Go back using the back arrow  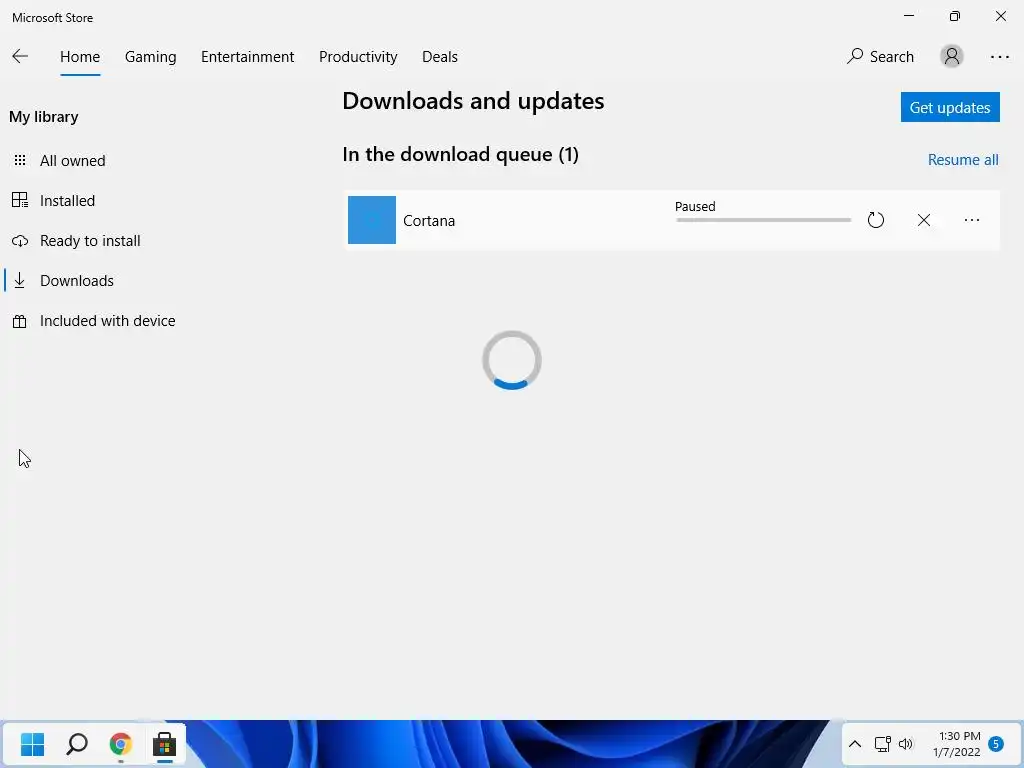[20, 57]
